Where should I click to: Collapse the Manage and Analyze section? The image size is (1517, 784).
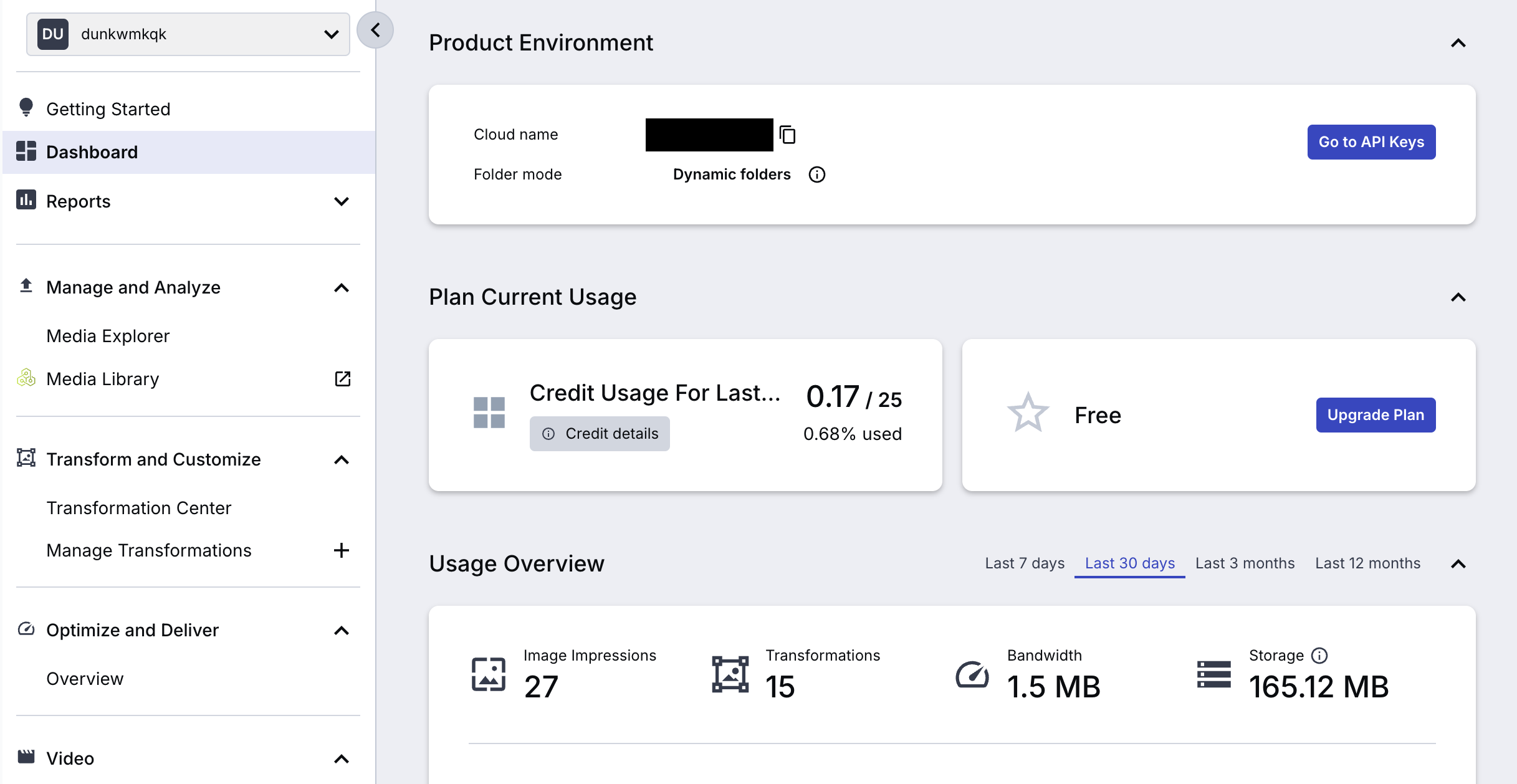tap(341, 288)
